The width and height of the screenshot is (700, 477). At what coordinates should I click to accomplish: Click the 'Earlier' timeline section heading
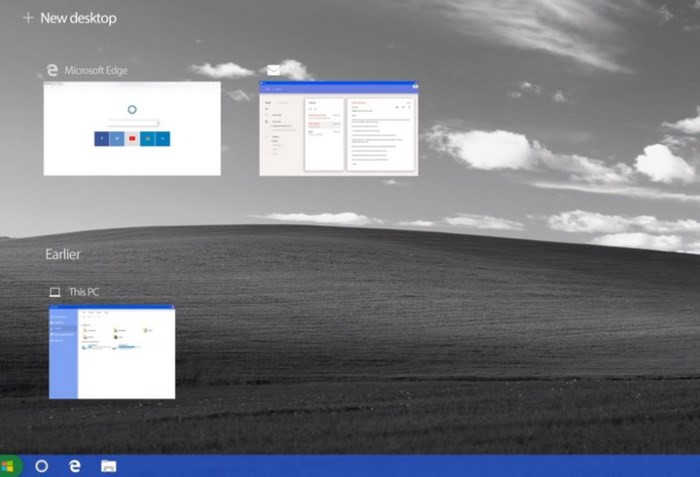[x=63, y=254]
